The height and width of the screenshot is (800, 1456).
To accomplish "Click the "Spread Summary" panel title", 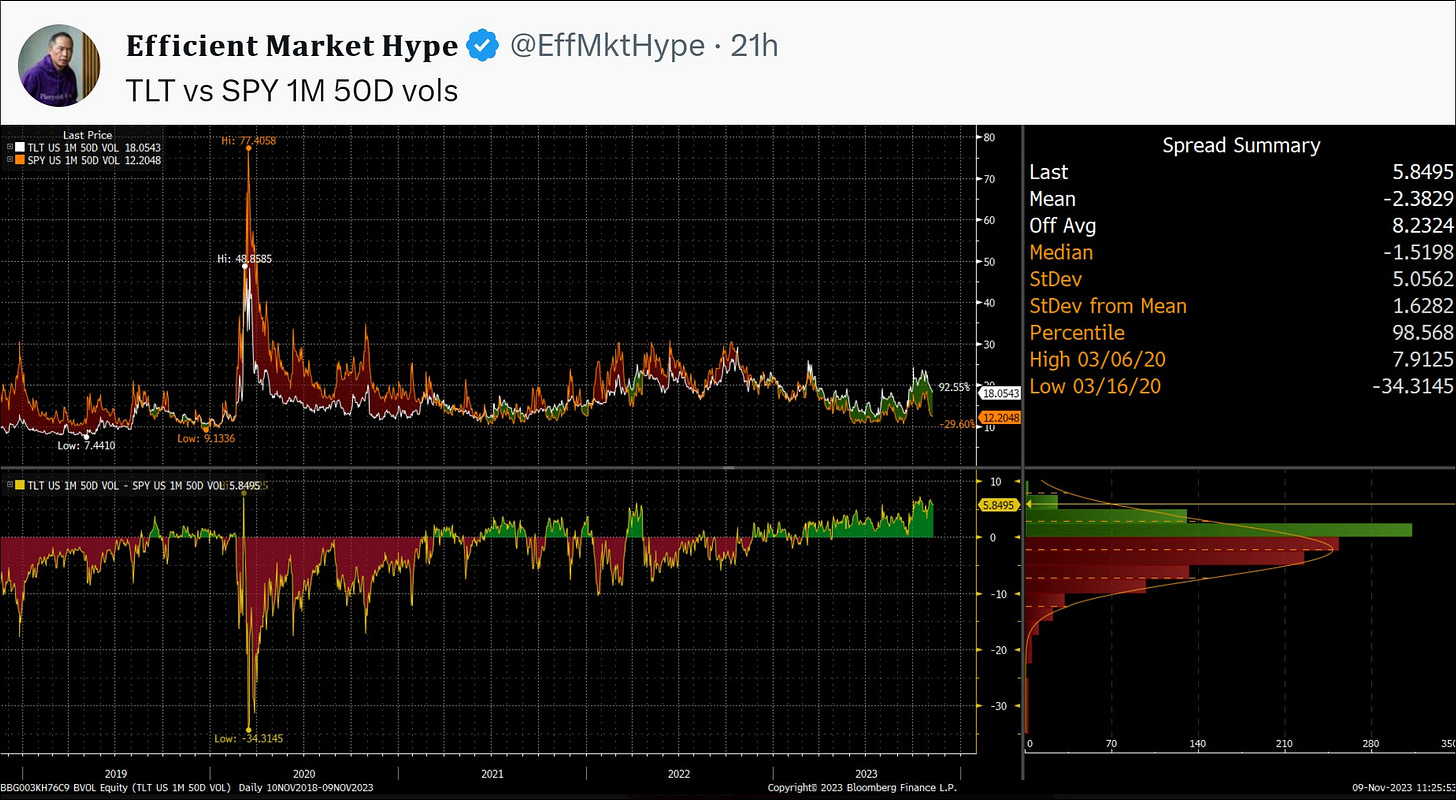I will (x=1241, y=145).
